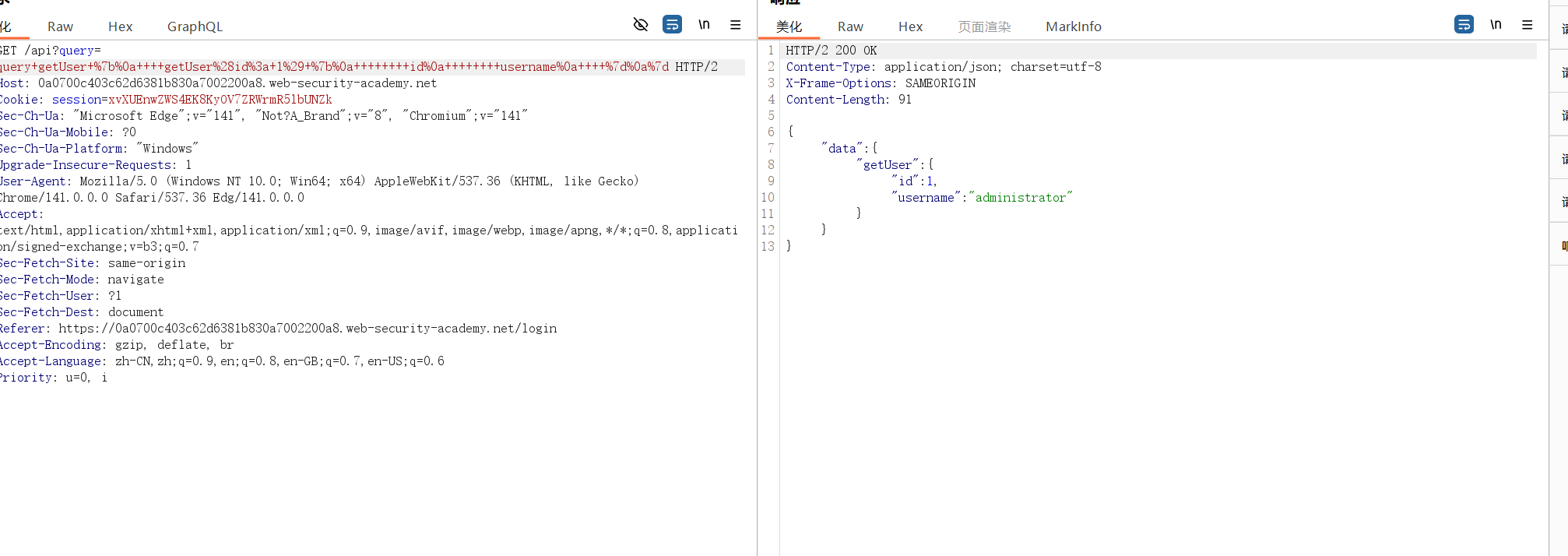
Task: Click the Content-Length header in the response
Action: coord(836,100)
